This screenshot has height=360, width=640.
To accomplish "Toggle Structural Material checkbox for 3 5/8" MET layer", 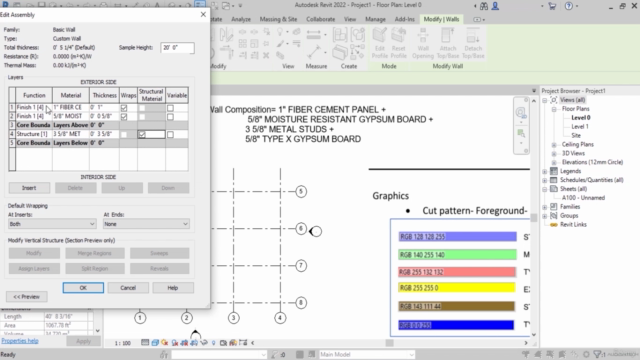I will tap(142, 134).
